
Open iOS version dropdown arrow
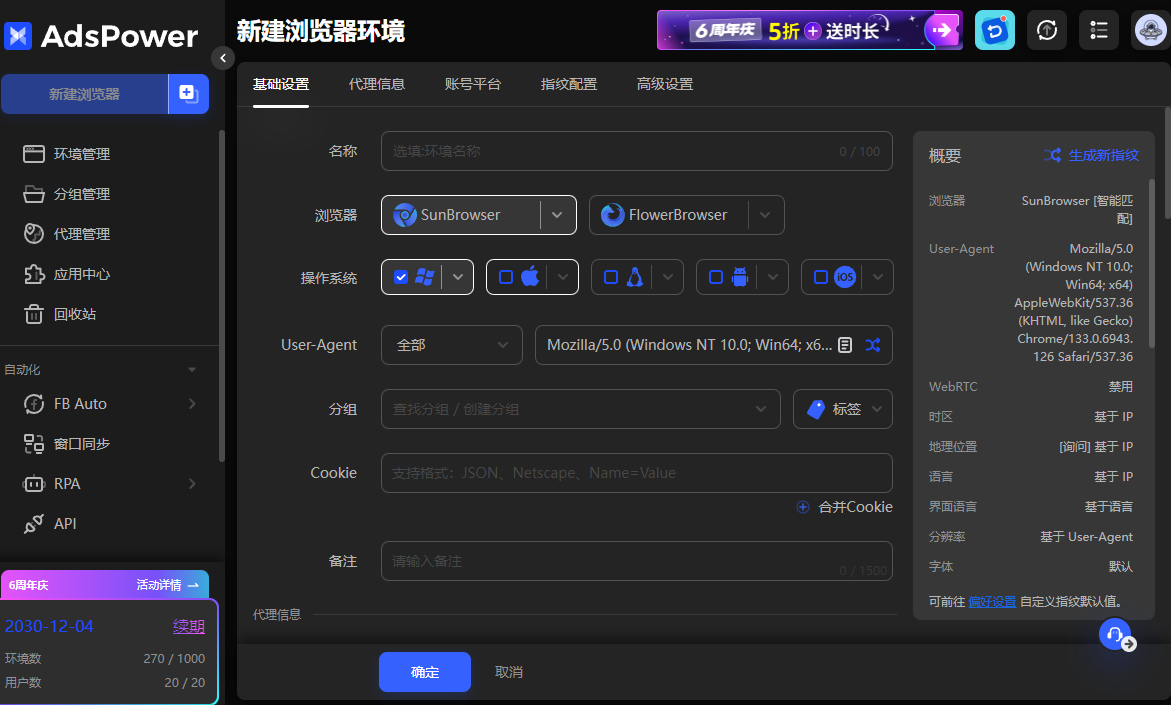[878, 277]
